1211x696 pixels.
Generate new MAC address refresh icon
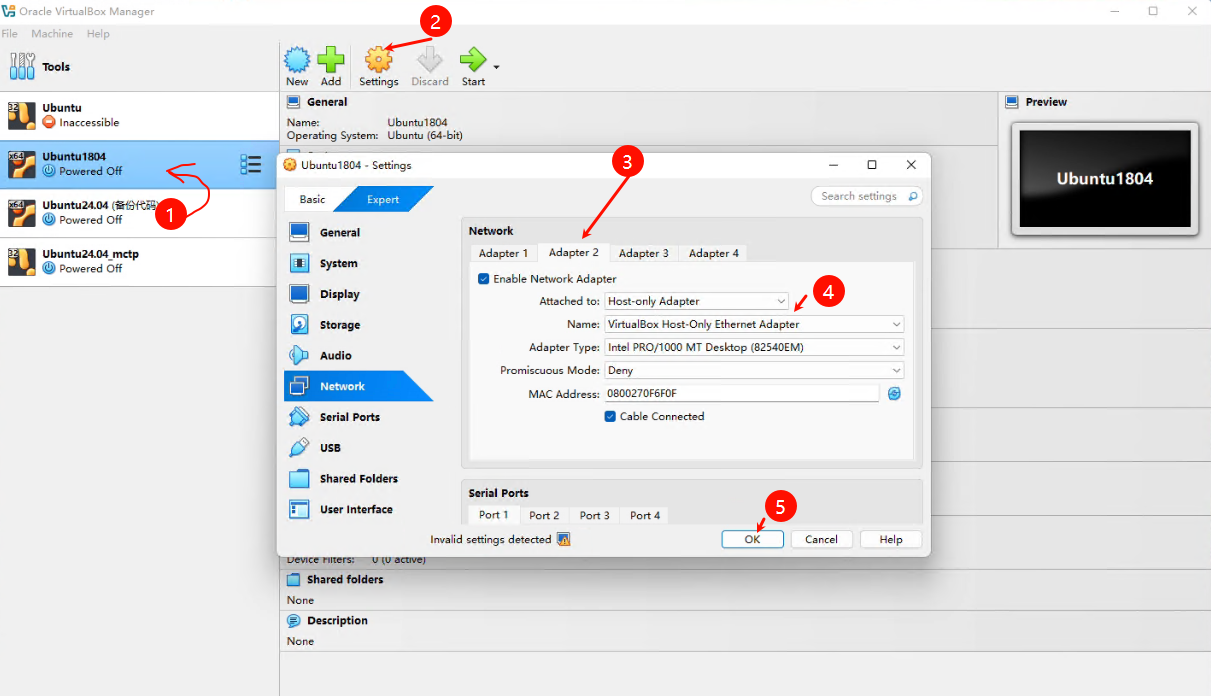click(x=894, y=394)
